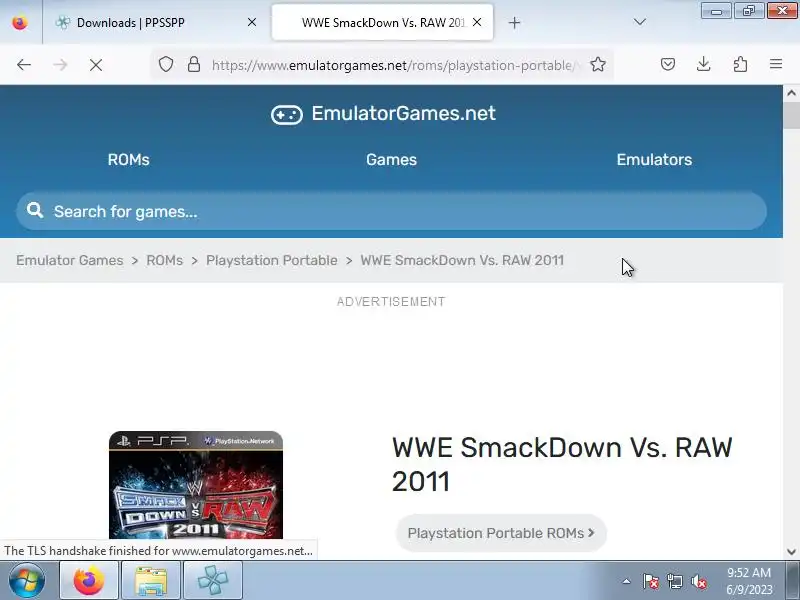Click the muted volume tray icon
Image resolution: width=800 pixels, height=600 pixels.
pyautogui.click(x=698, y=581)
